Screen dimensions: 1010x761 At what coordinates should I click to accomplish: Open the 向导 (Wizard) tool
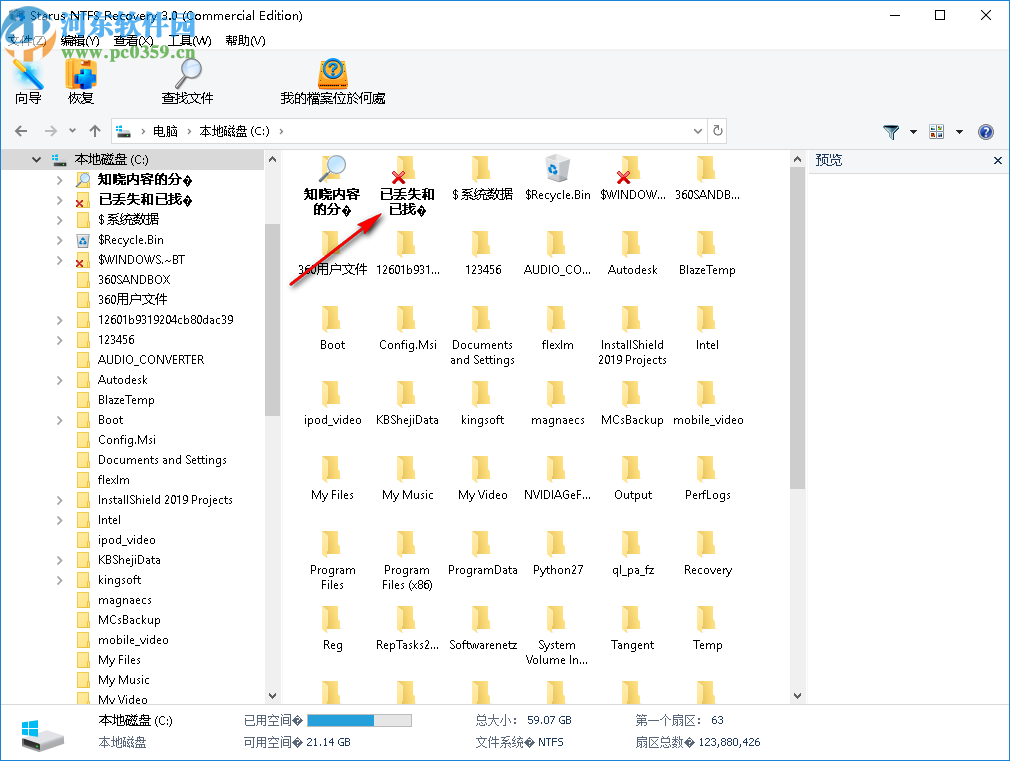(27, 78)
